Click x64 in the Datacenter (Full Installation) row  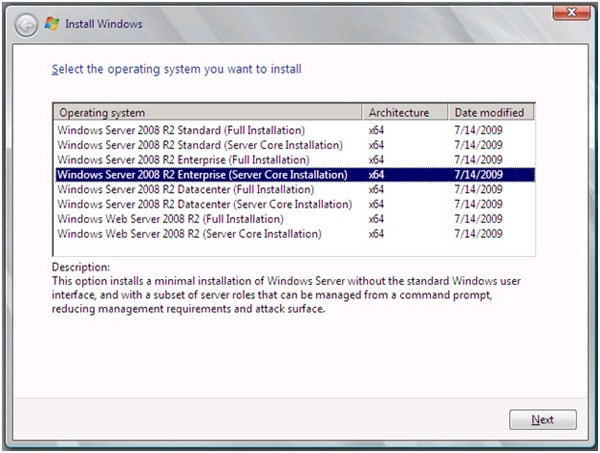(x=376, y=189)
